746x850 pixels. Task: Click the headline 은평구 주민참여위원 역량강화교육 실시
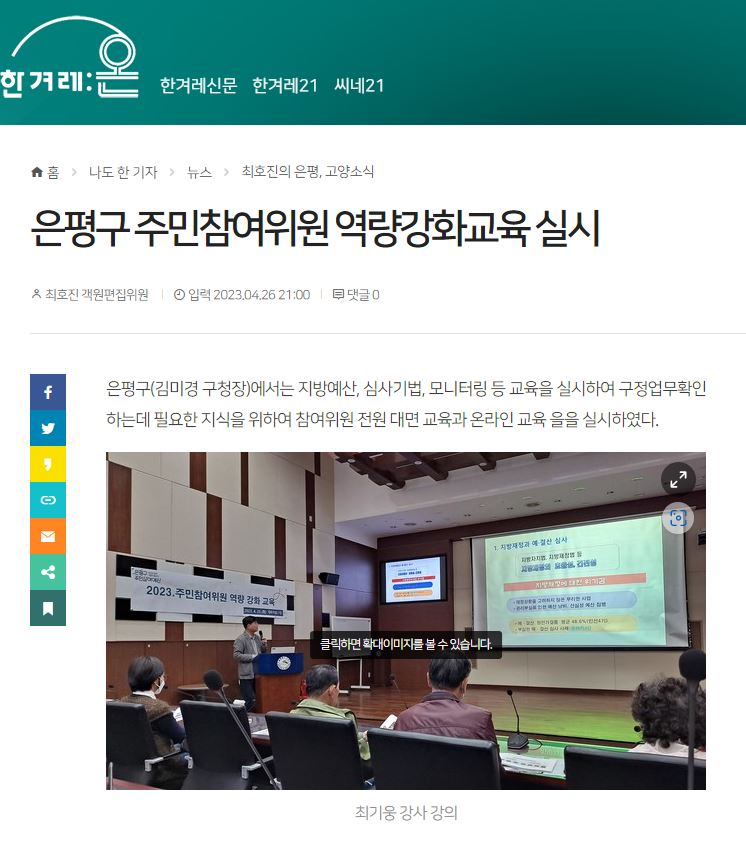(315, 229)
